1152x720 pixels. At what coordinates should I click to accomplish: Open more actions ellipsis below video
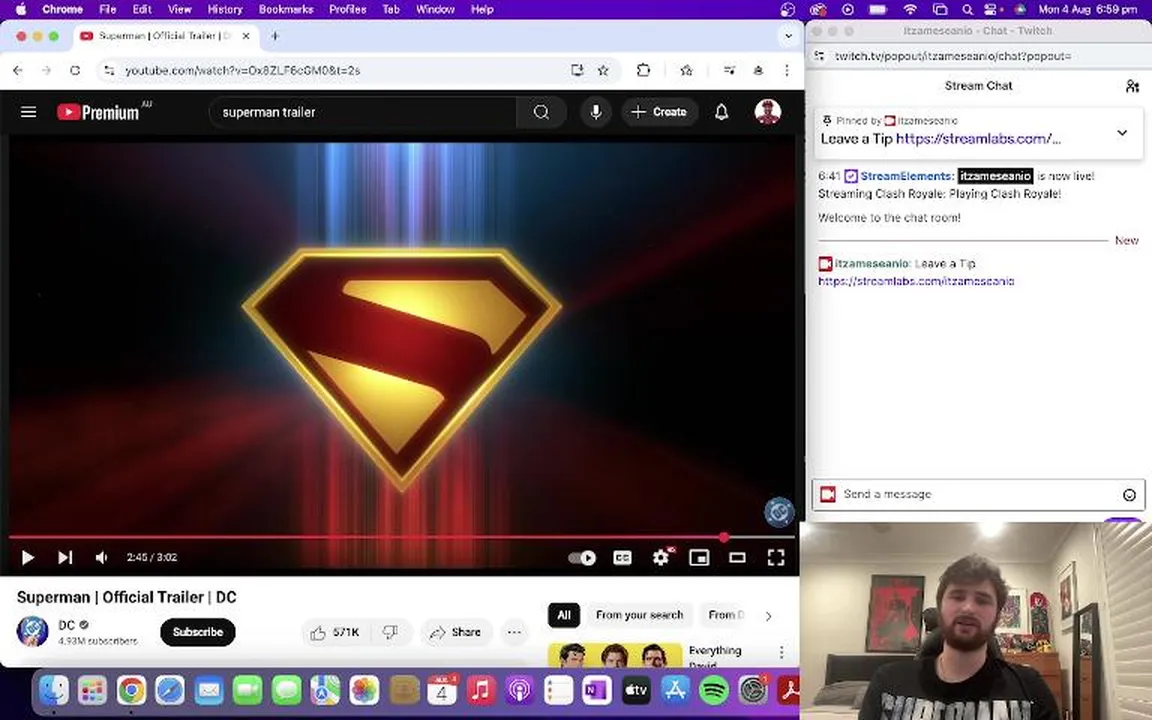514,633
